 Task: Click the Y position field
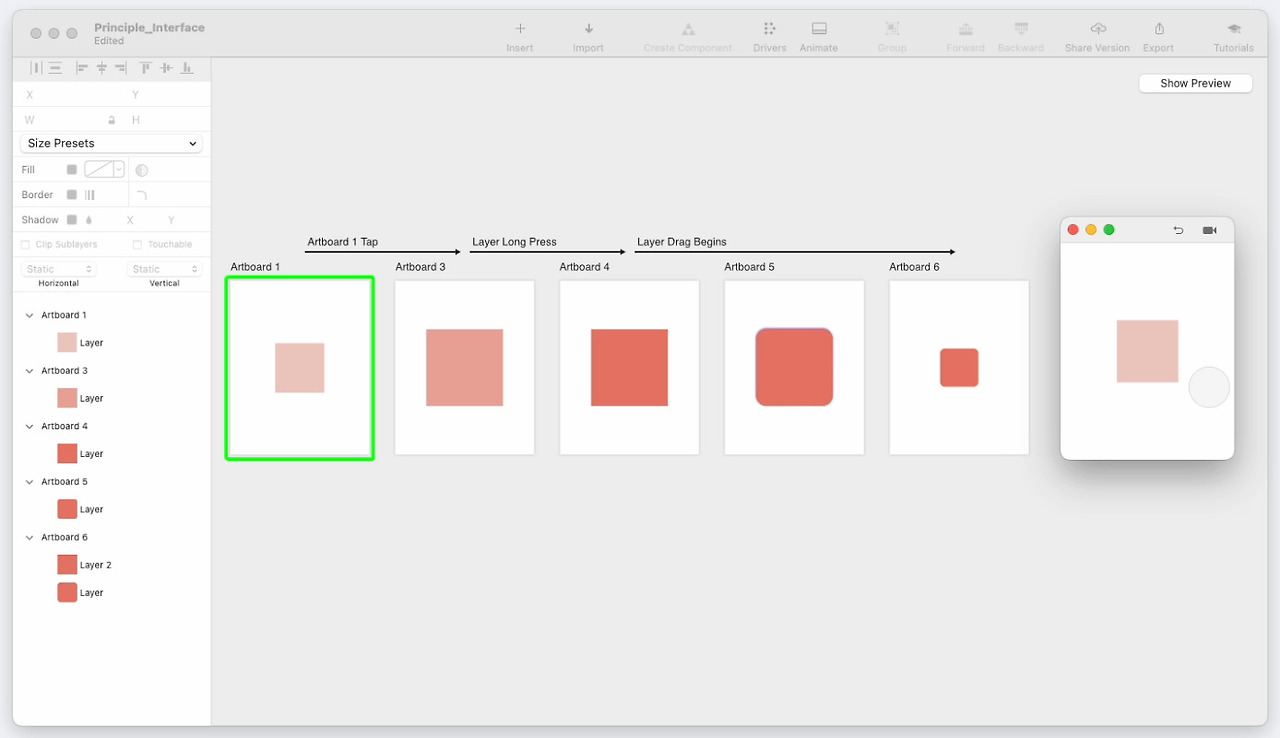[168, 95]
